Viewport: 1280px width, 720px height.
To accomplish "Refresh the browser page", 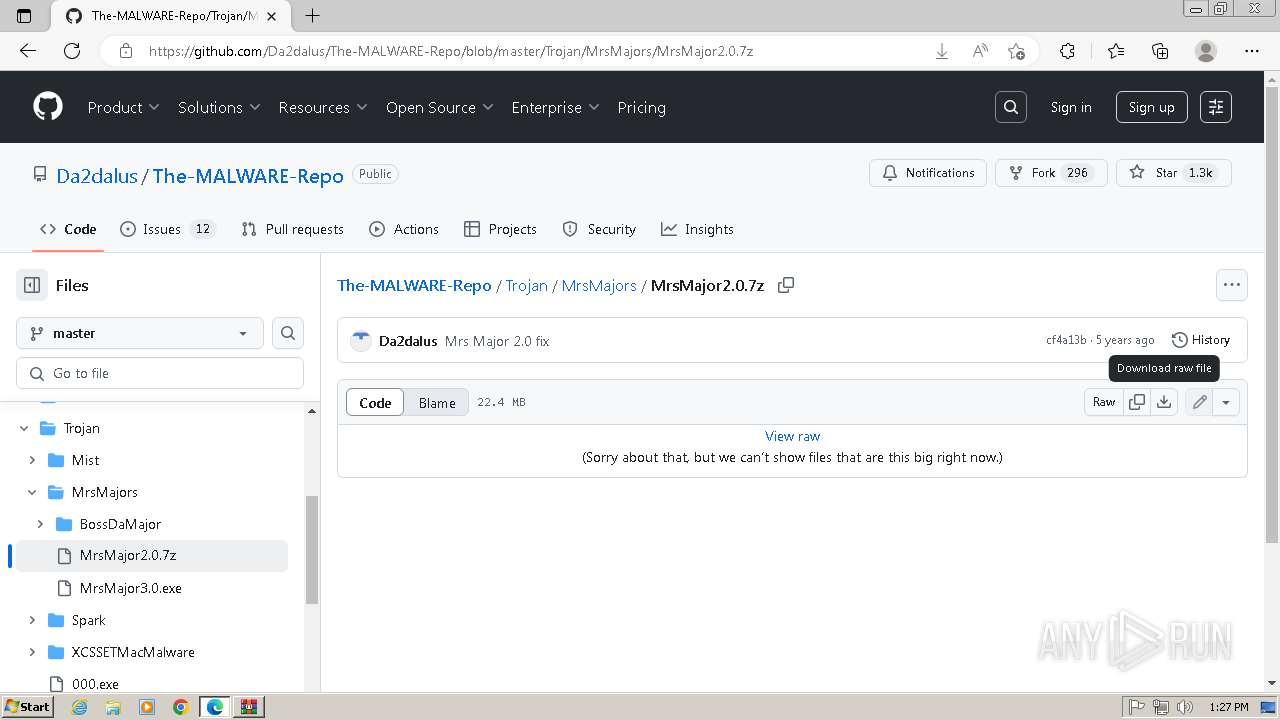I will pos(71,51).
